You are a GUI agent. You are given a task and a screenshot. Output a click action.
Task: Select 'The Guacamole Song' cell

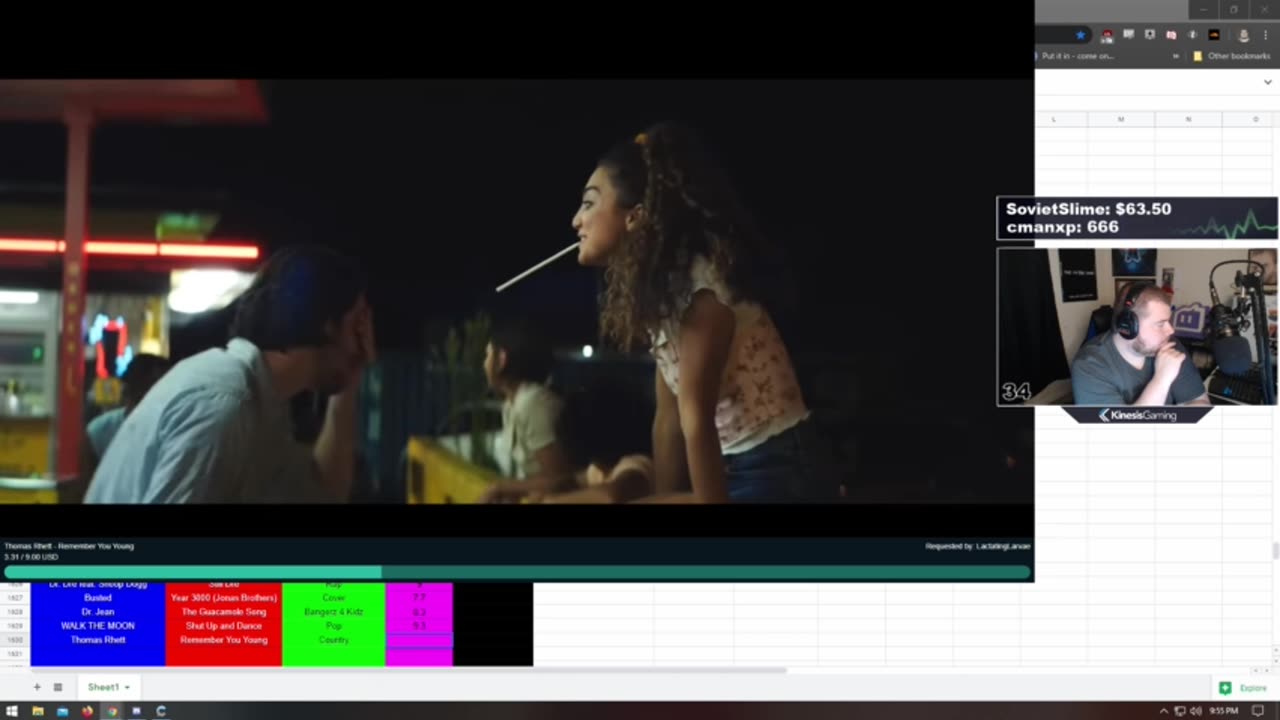coord(223,611)
